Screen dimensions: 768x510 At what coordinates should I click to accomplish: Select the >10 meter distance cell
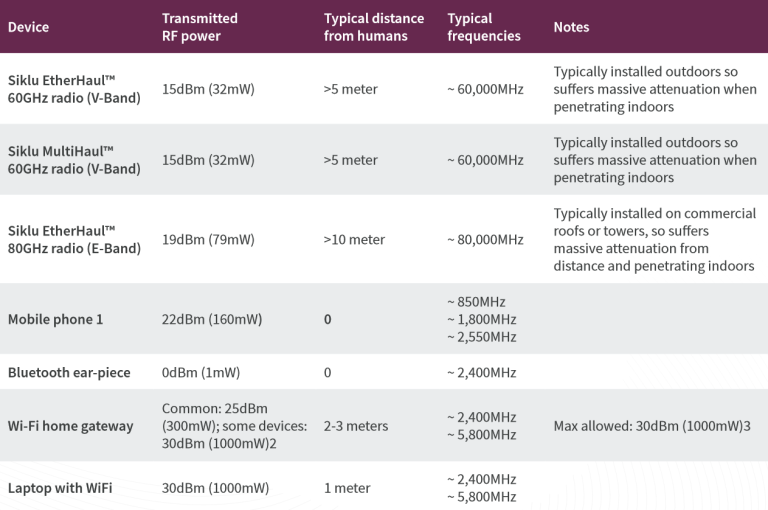(354, 240)
